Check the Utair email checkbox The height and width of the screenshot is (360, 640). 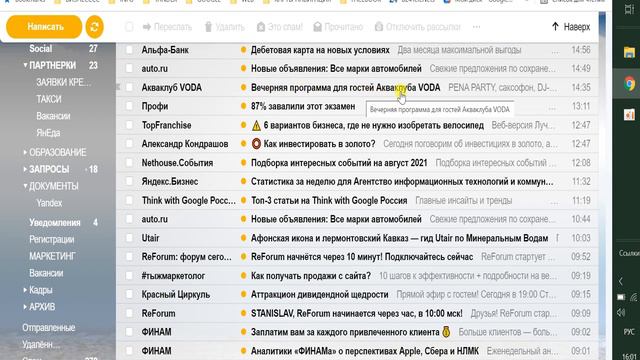129,238
